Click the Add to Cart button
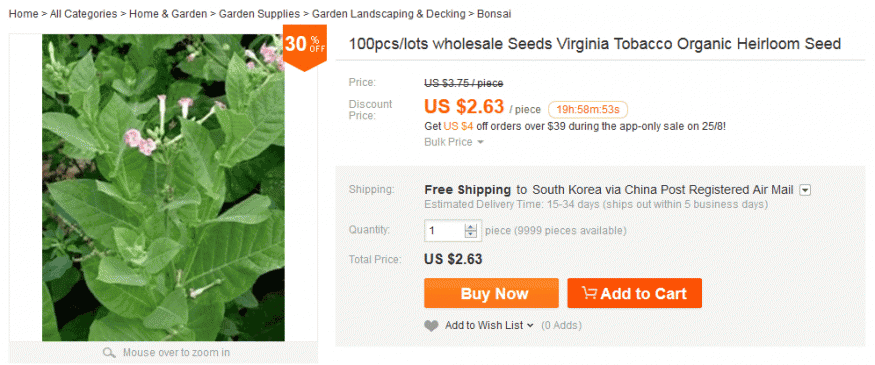The height and width of the screenshot is (365, 875). click(x=634, y=293)
